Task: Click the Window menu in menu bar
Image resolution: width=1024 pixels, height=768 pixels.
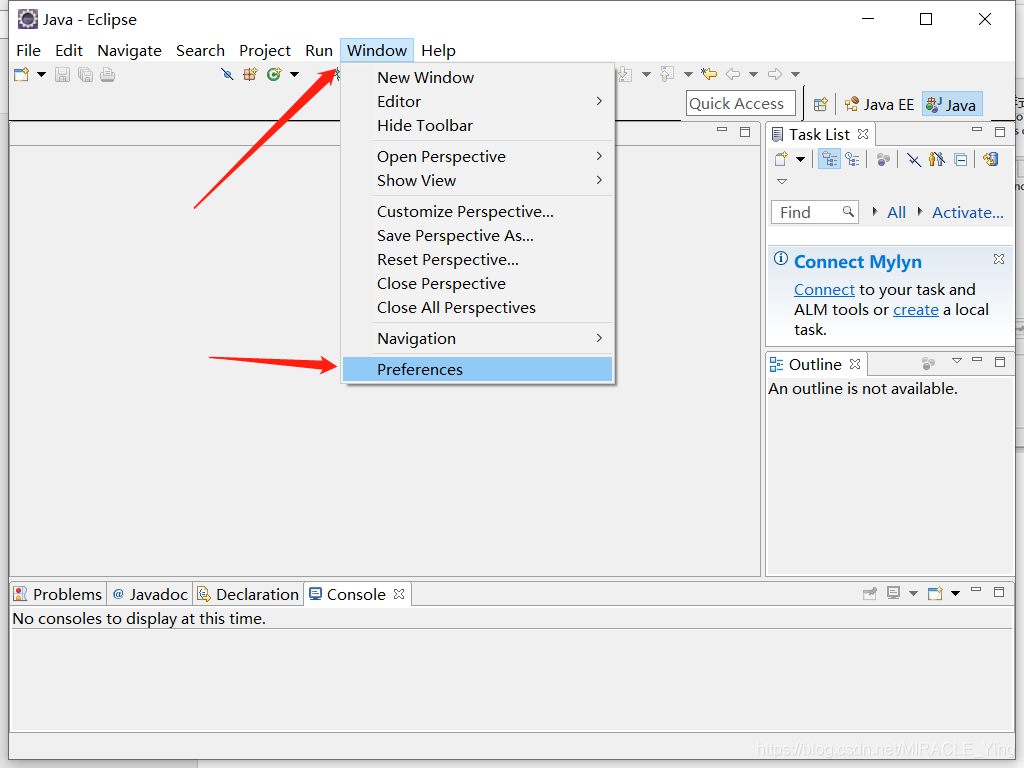Action: pos(377,50)
